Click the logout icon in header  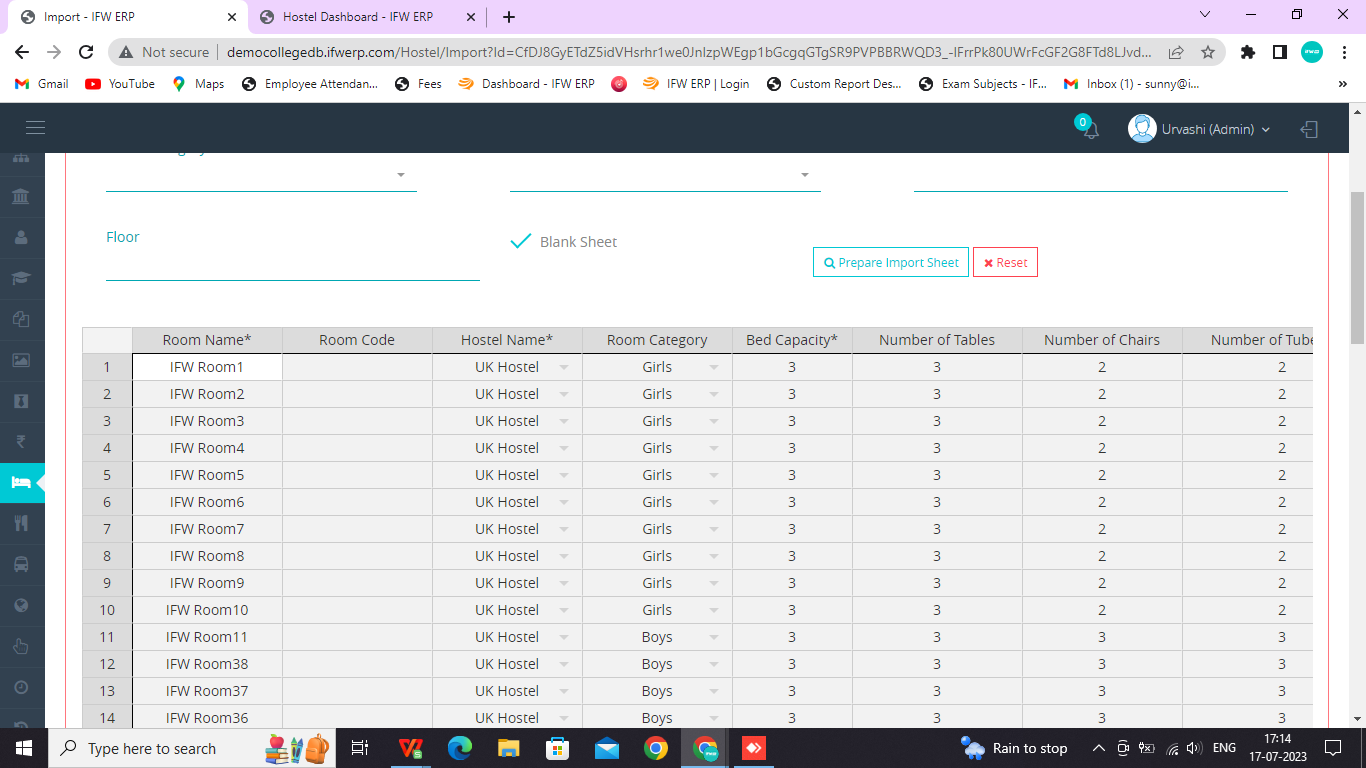1309,129
